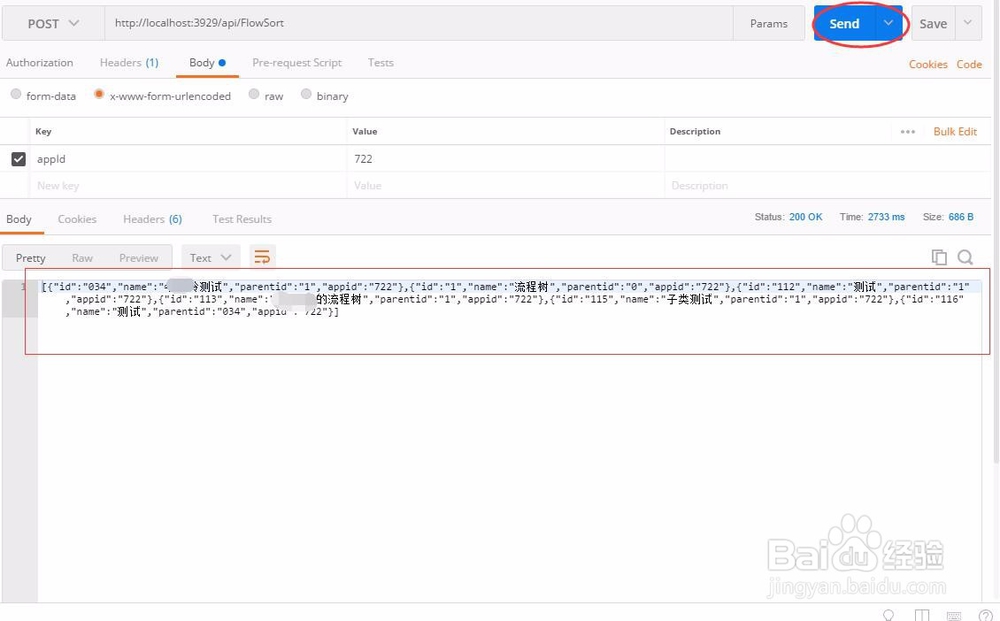The width and height of the screenshot is (1000, 621).
Task: Switch to the Preview response view
Action: tap(139, 256)
